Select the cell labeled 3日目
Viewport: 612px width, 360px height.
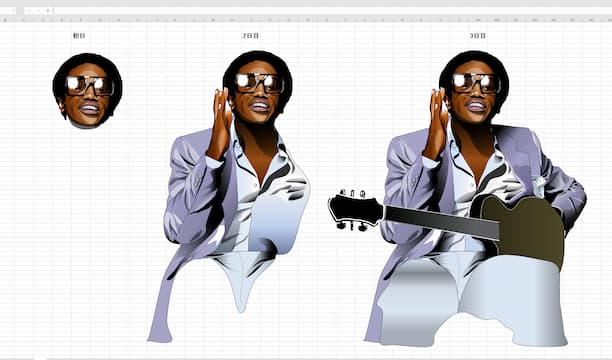478,36
